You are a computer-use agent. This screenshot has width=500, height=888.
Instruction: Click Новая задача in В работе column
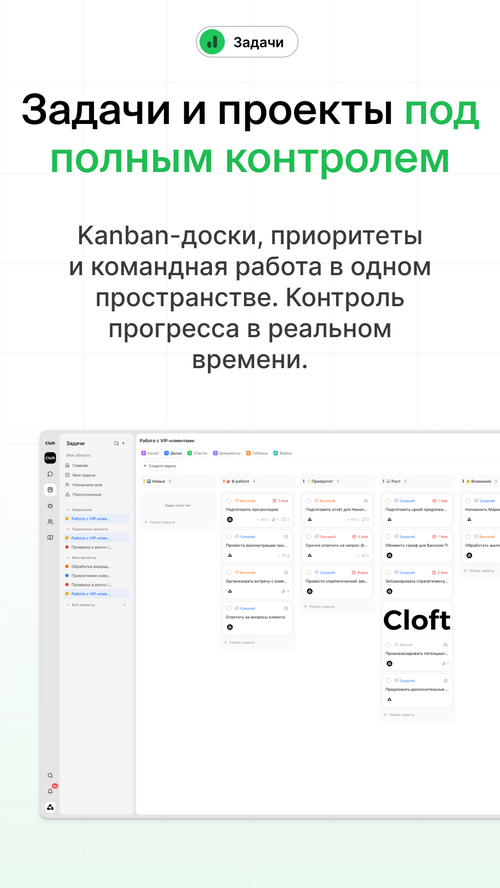point(240,643)
